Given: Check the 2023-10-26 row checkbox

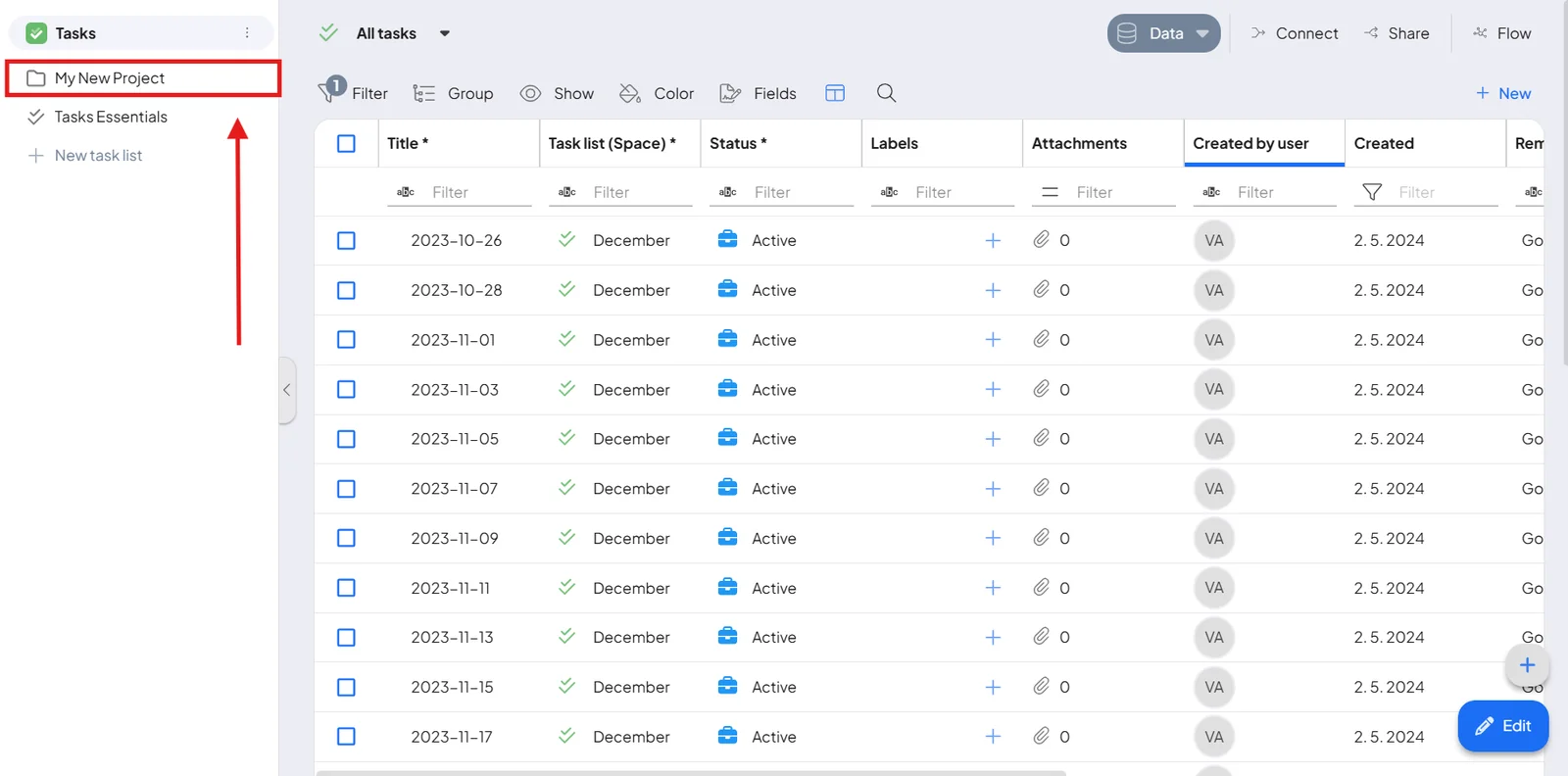Looking at the screenshot, I should point(346,240).
